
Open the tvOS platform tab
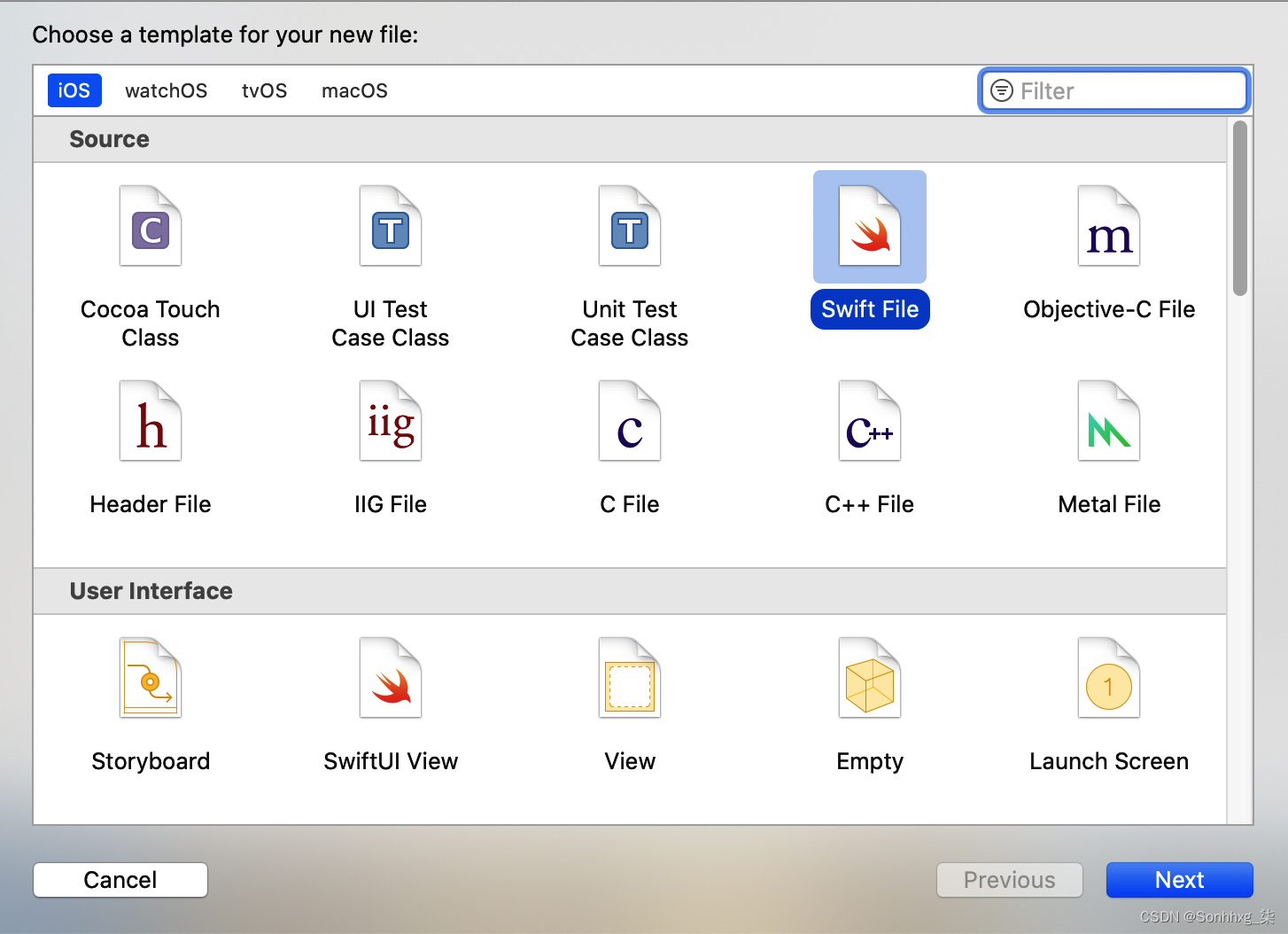pos(265,90)
